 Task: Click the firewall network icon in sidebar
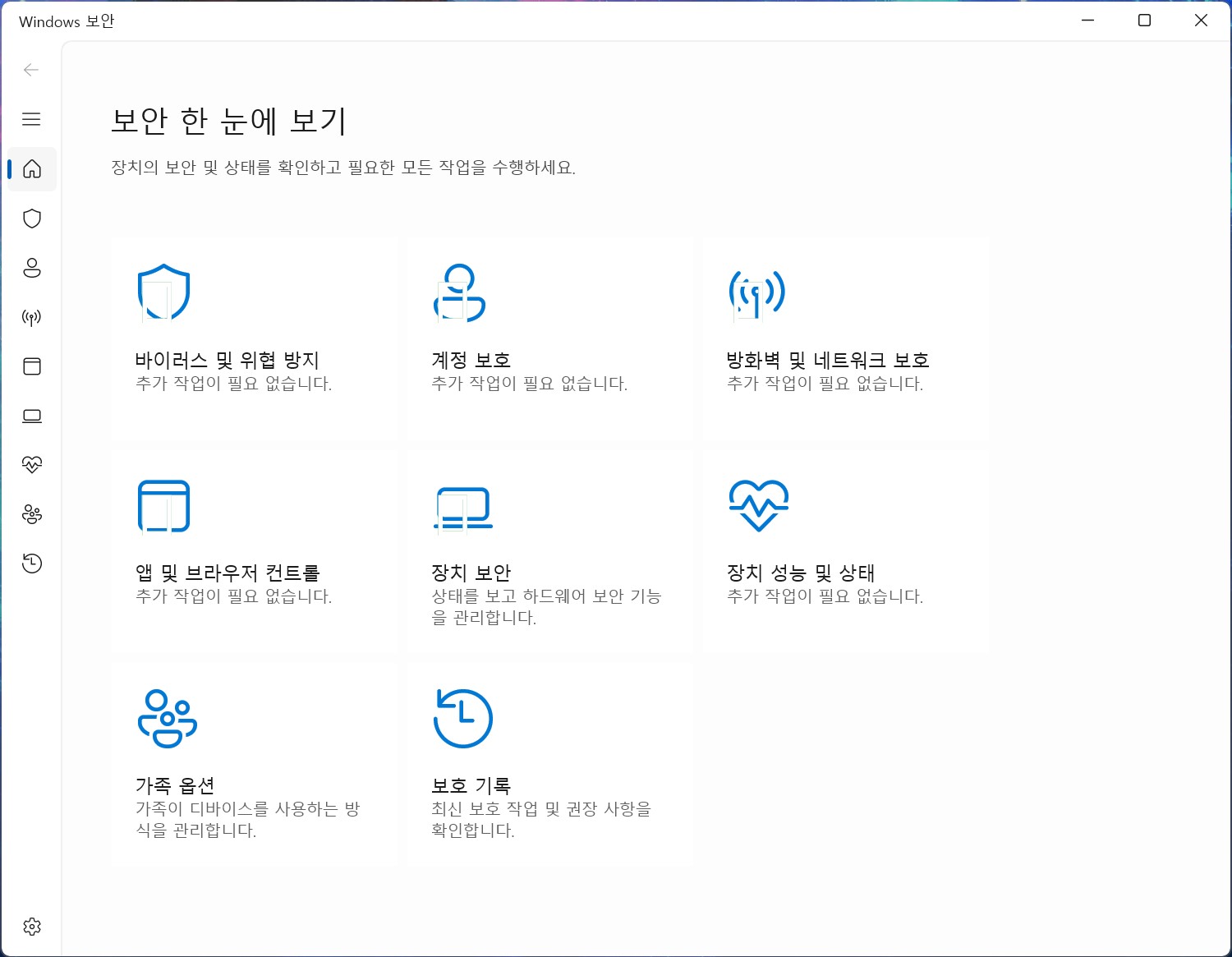31,318
